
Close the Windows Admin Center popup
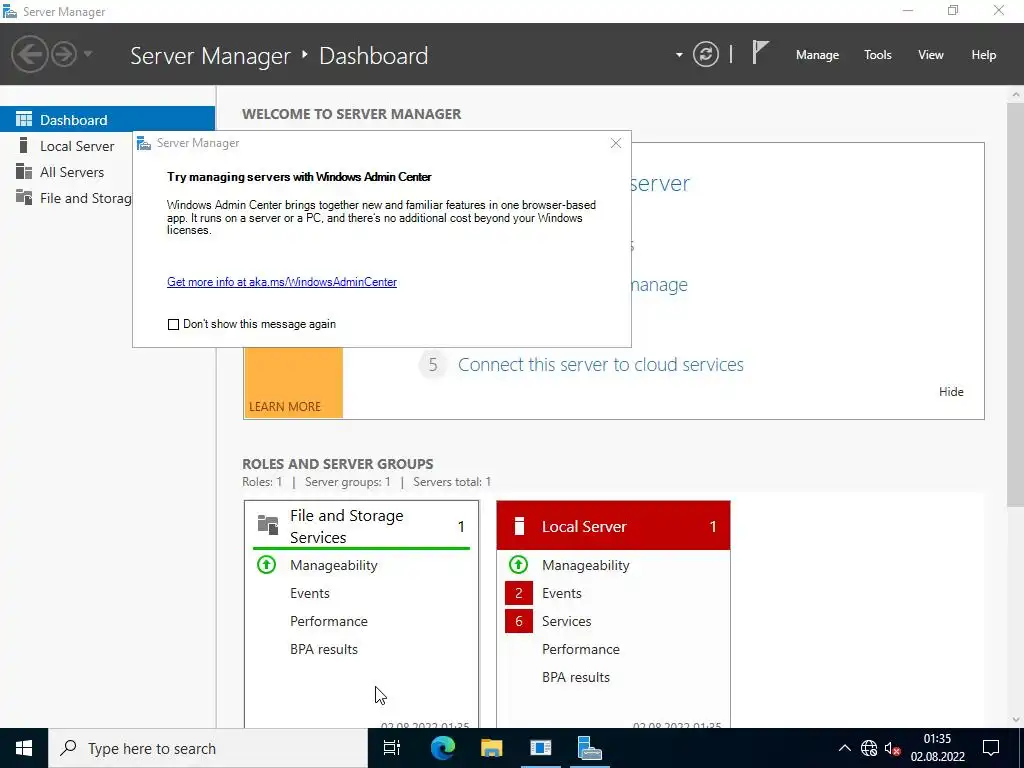[x=615, y=143]
